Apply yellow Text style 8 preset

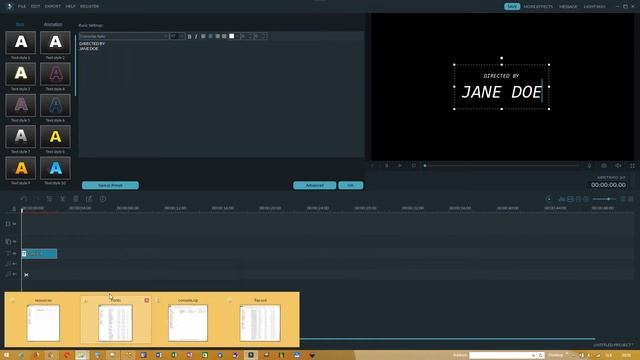[x=56, y=137]
